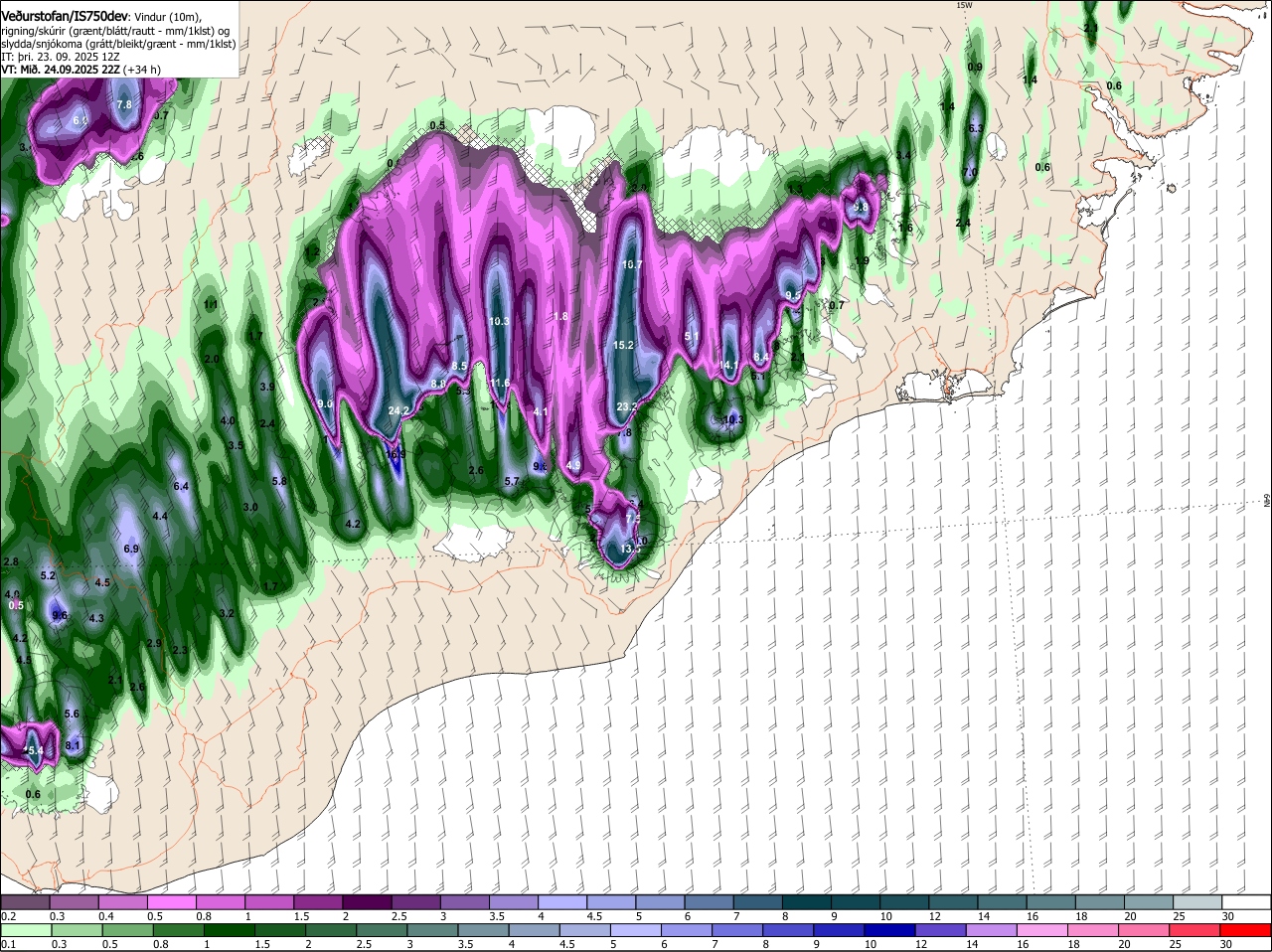Click the 5.8 precipitation value on the map

(x=279, y=481)
